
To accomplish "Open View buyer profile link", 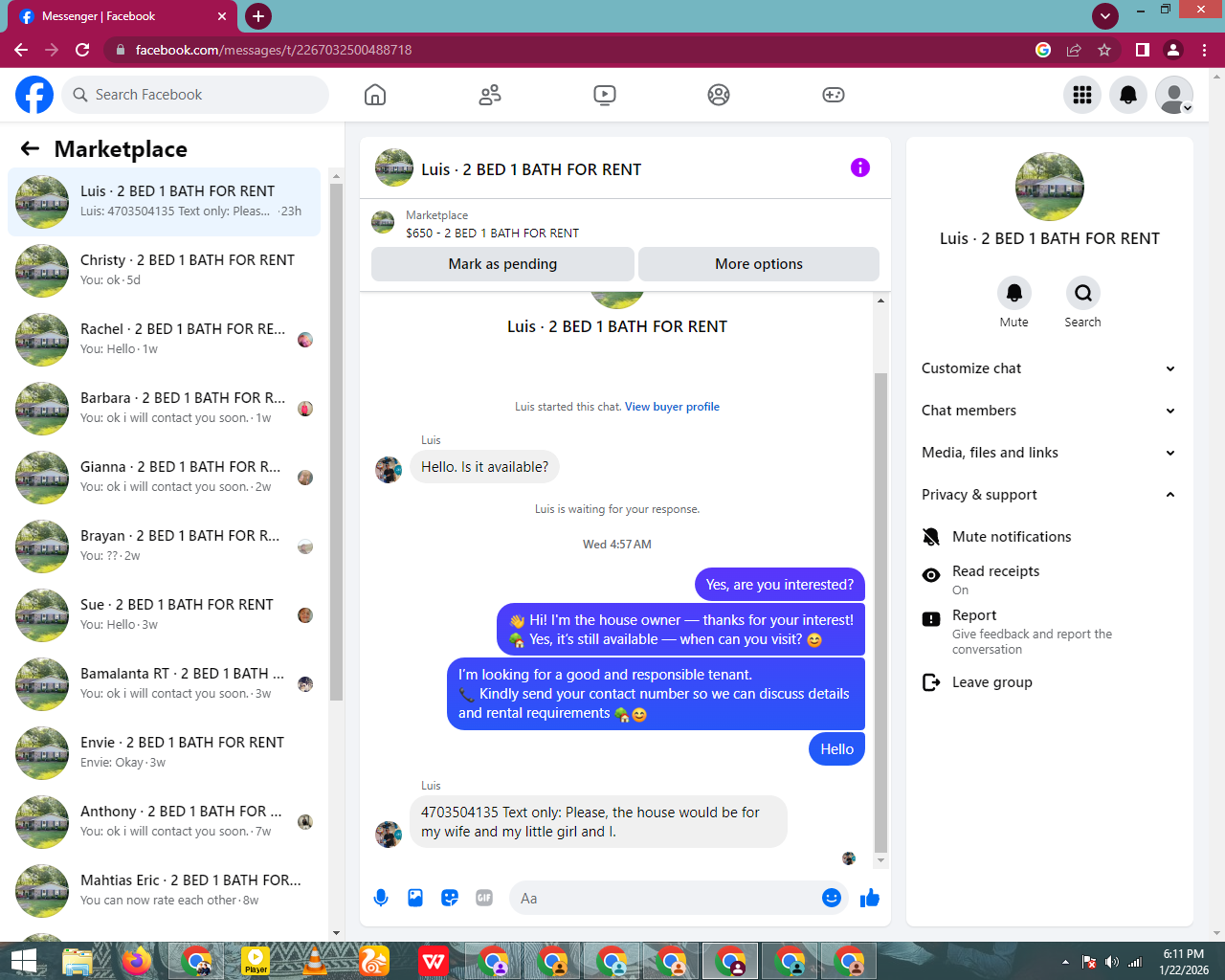I will point(672,407).
